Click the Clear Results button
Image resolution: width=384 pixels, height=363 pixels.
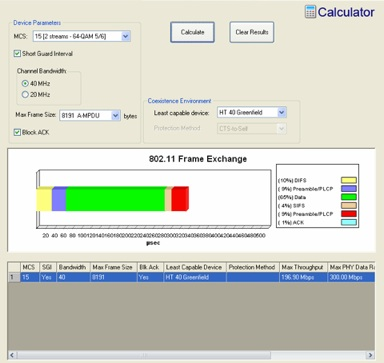pyautogui.click(x=252, y=32)
